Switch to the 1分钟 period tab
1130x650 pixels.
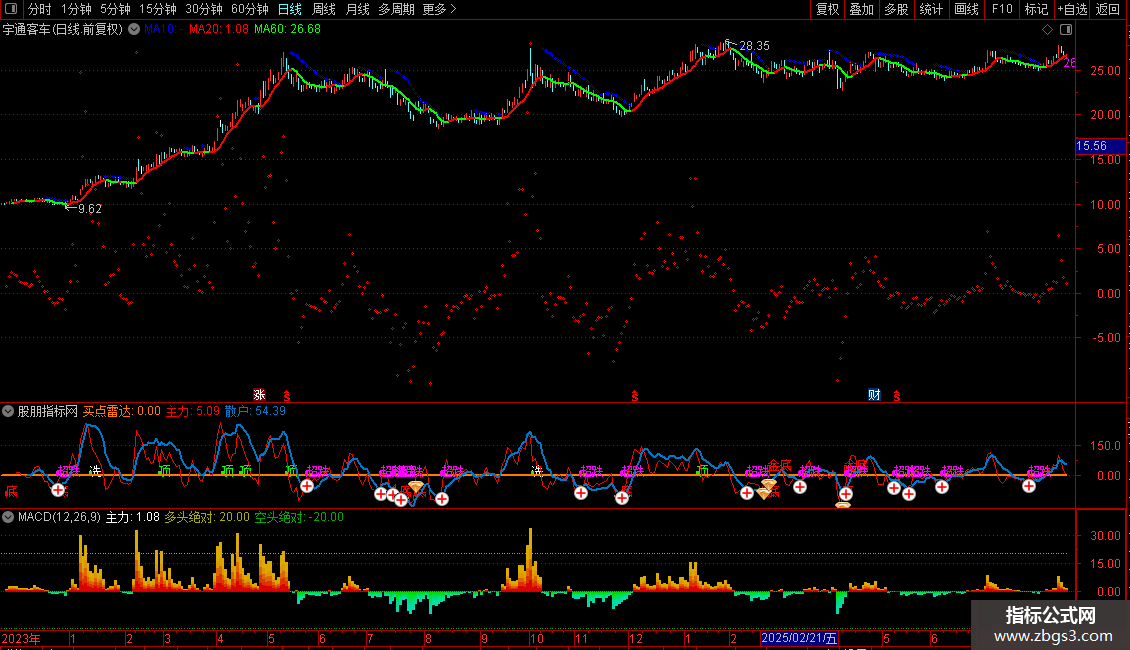[x=76, y=9]
